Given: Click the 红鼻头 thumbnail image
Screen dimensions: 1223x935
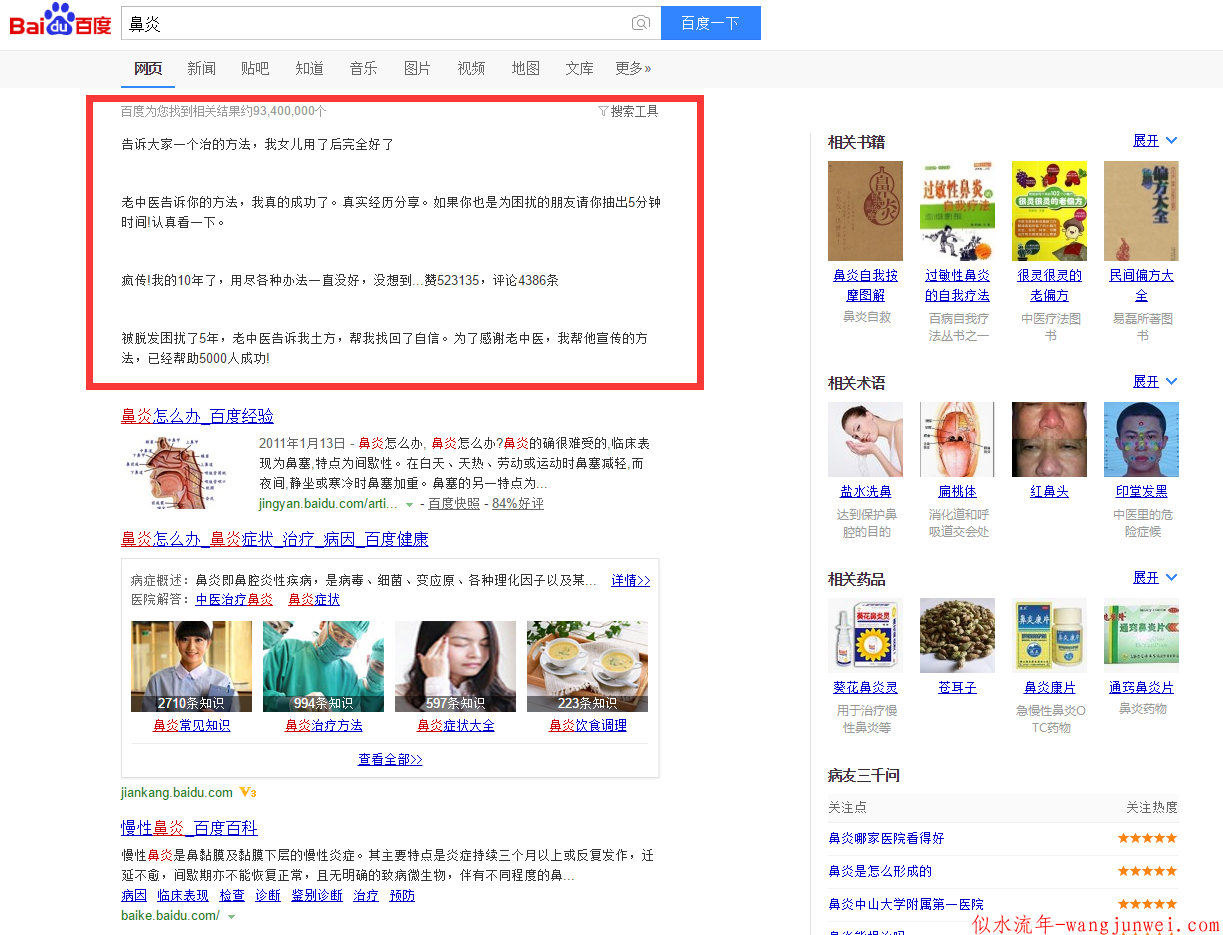Looking at the screenshot, I should 1049,439.
